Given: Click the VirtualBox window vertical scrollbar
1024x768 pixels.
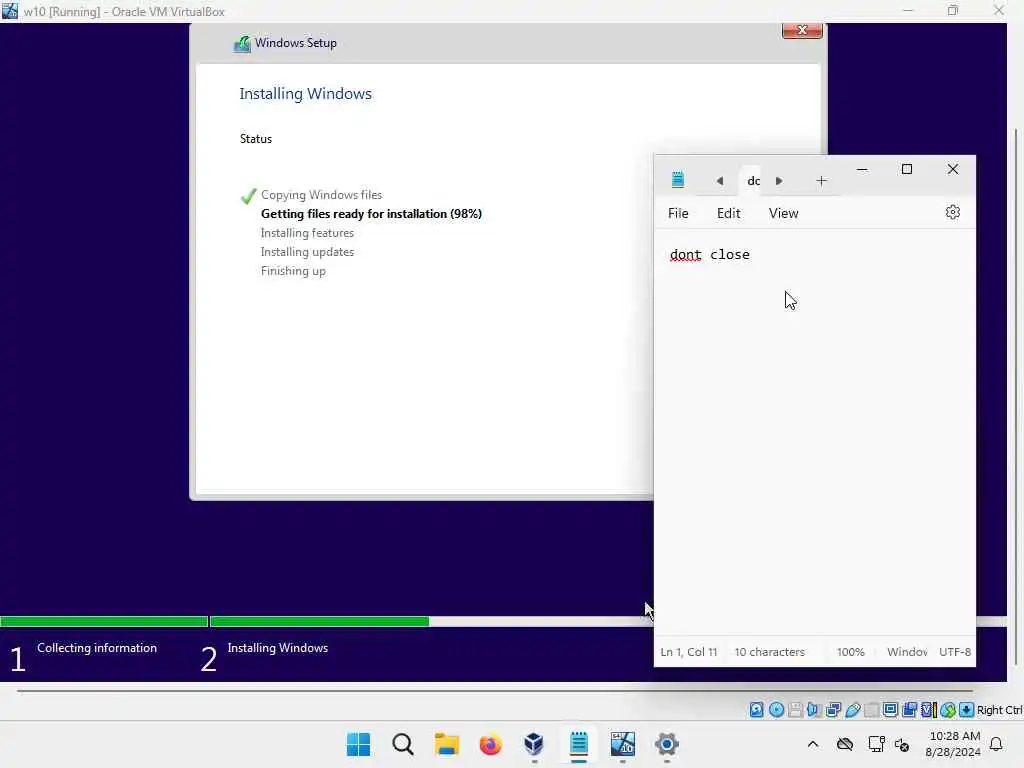Looking at the screenshot, I should pos(1016,398).
